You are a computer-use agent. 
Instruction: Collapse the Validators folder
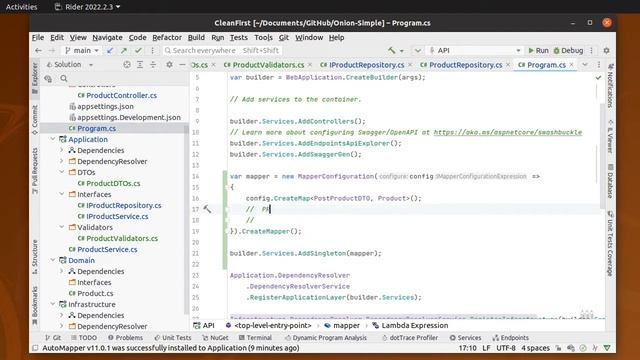[62, 227]
